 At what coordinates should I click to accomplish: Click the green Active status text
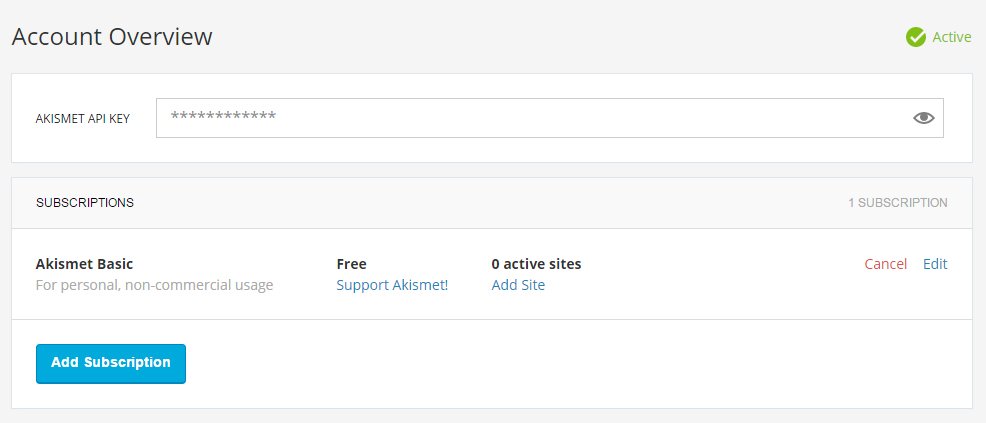click(x=951, y=37)
